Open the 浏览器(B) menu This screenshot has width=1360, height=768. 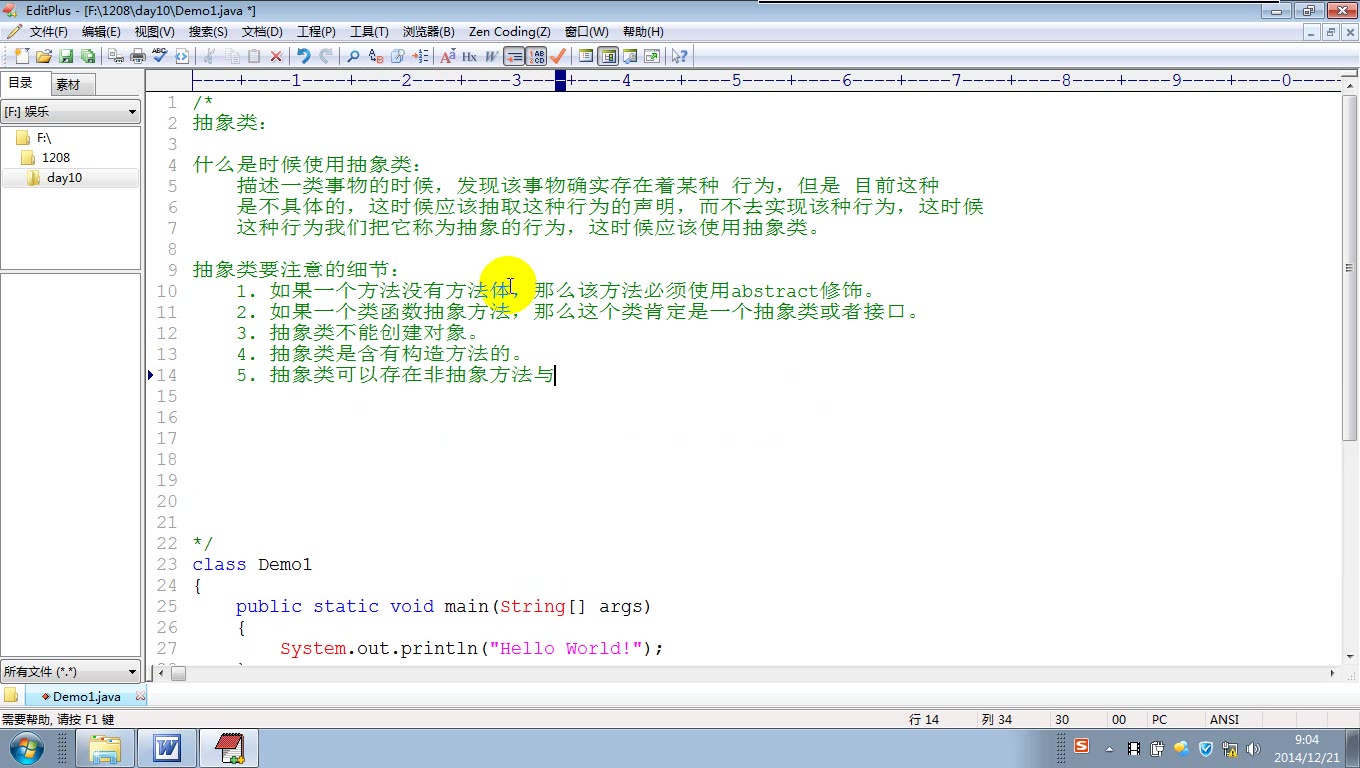tap(428, 32)
